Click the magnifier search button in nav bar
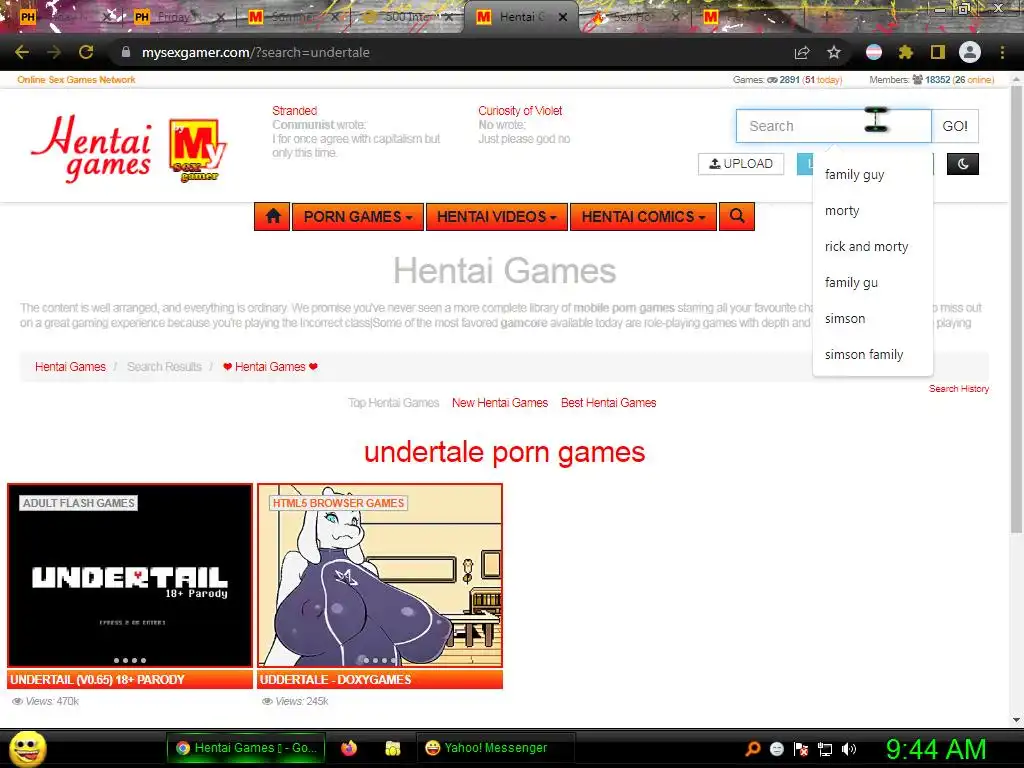 click(737, 217)
